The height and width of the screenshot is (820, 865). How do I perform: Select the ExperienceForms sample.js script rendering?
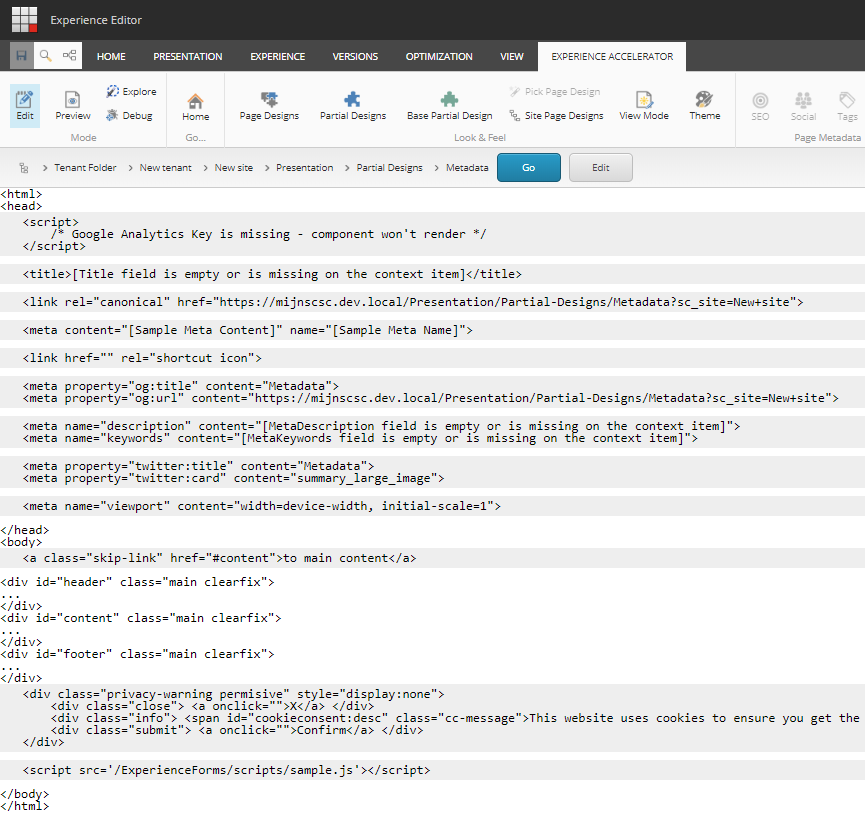click(x=432, y=770)
